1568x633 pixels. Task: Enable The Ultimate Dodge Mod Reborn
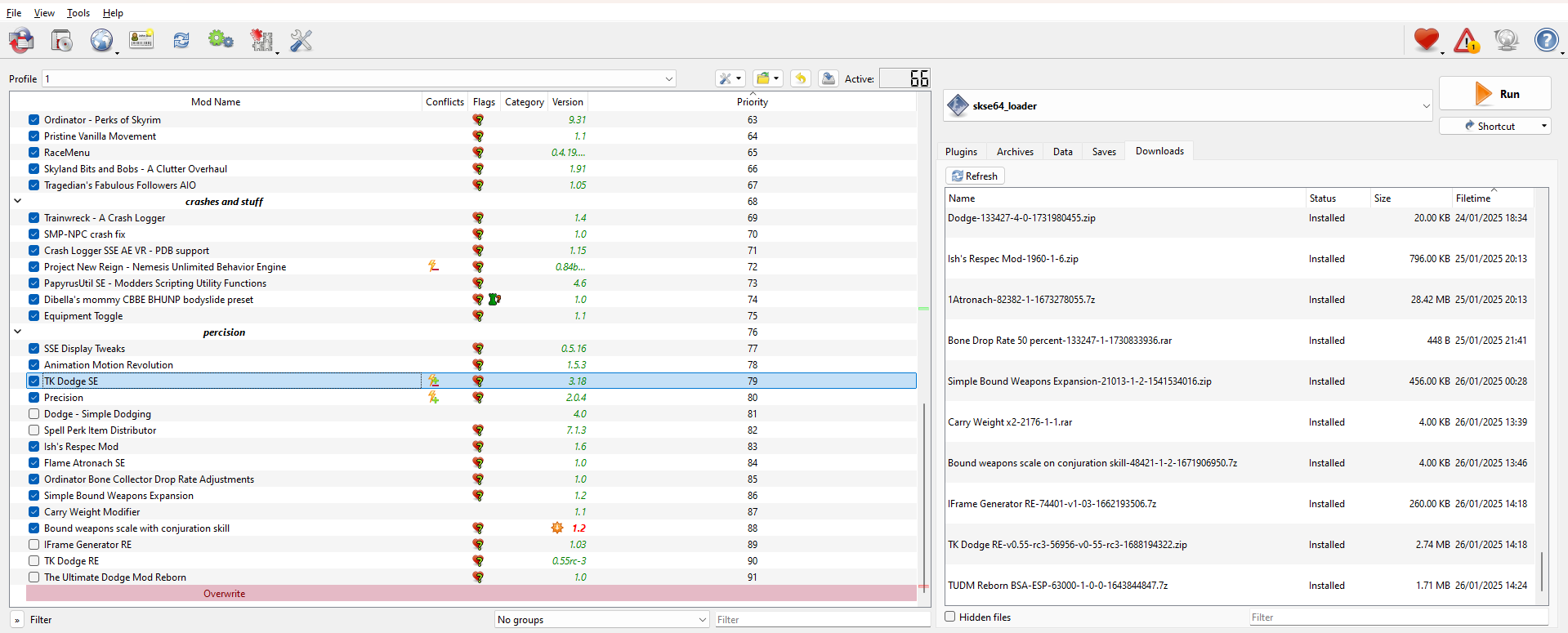point(34,577)
